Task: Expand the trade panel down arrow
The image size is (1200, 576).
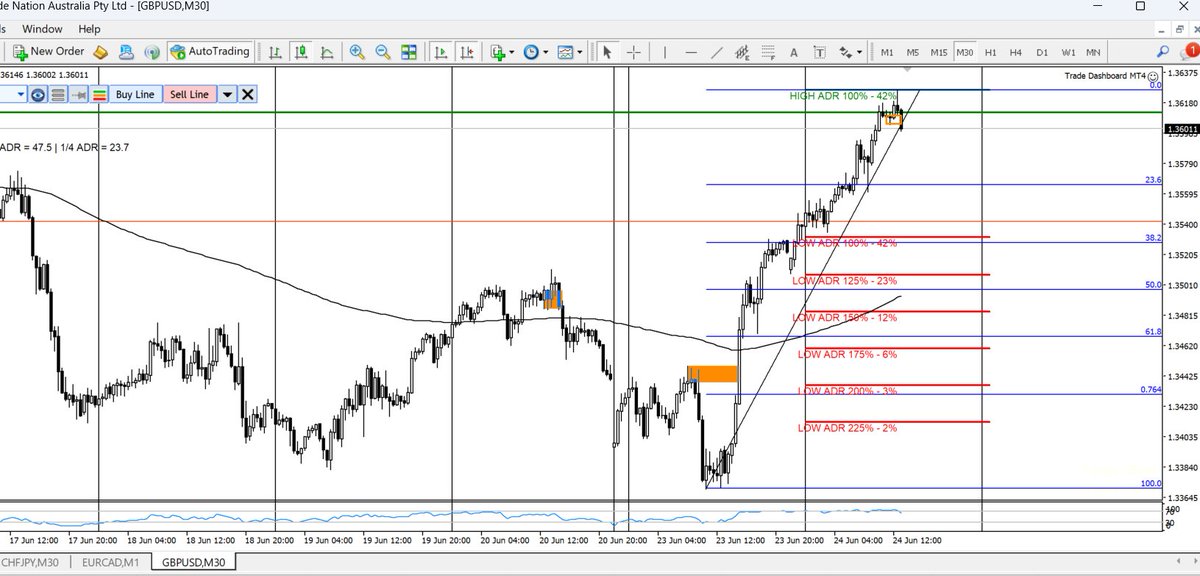Action: click(227, 94)
